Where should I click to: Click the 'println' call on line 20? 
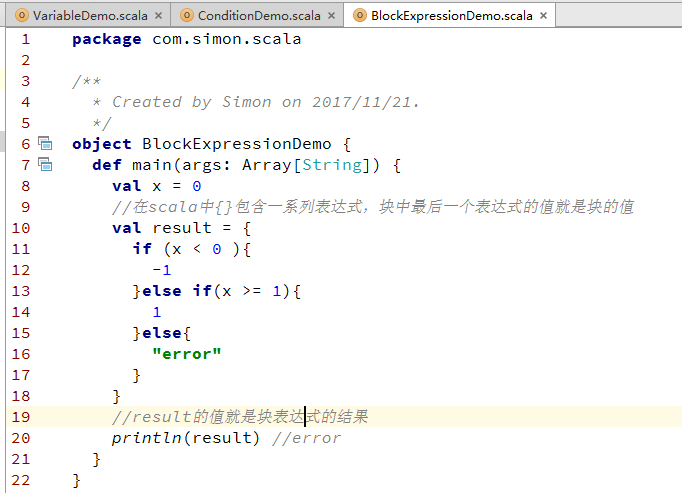(147, 438)
